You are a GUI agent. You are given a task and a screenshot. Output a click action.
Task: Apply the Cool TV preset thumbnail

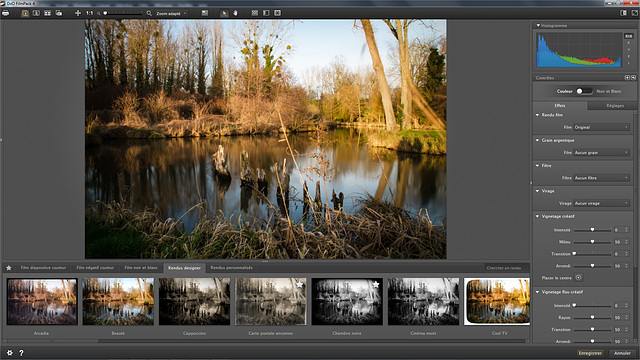pyautogui.click(x=497, y=302)
